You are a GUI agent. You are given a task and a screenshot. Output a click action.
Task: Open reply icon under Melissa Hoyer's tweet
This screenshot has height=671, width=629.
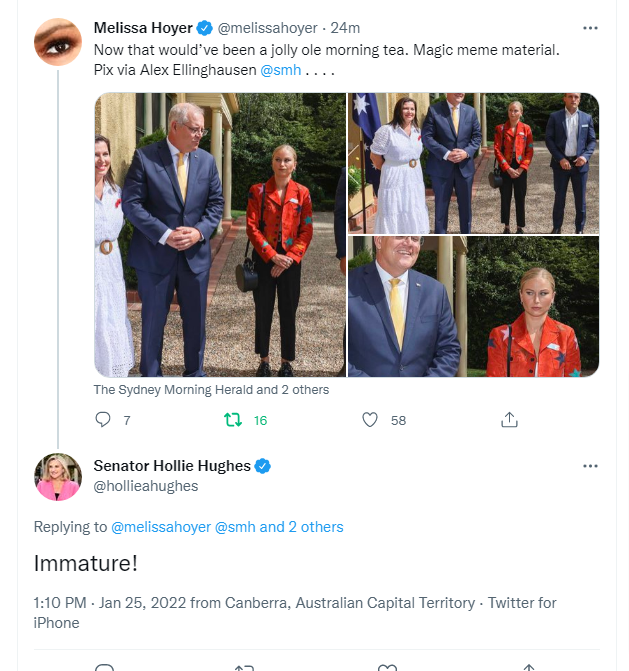(x=103, y=420)
